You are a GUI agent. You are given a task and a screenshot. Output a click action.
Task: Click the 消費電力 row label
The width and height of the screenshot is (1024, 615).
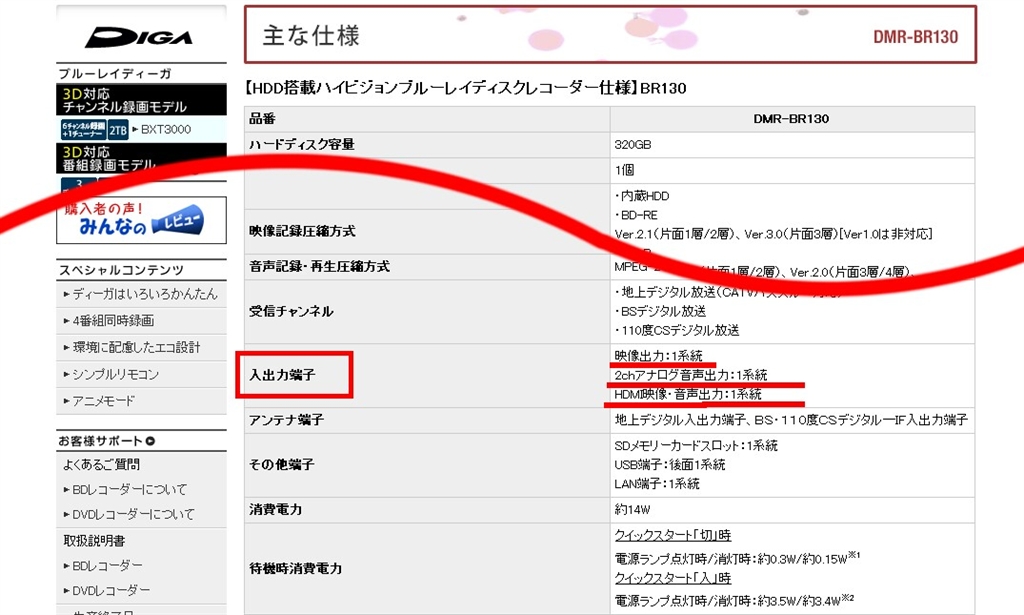point(275,509)
